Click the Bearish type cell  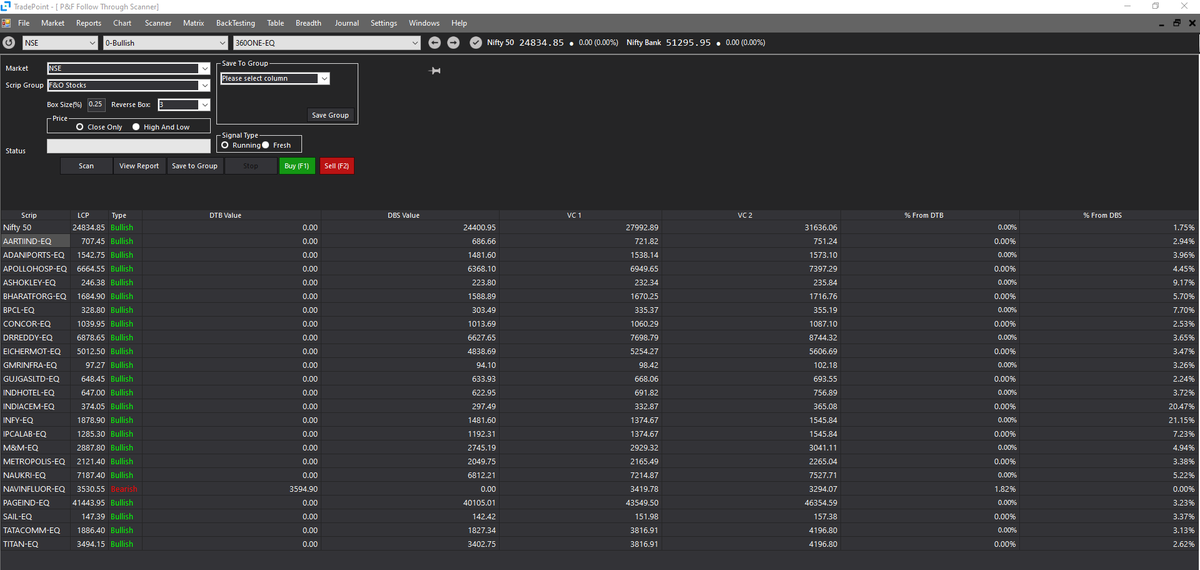pyautogui.click(x=122, y=489)
